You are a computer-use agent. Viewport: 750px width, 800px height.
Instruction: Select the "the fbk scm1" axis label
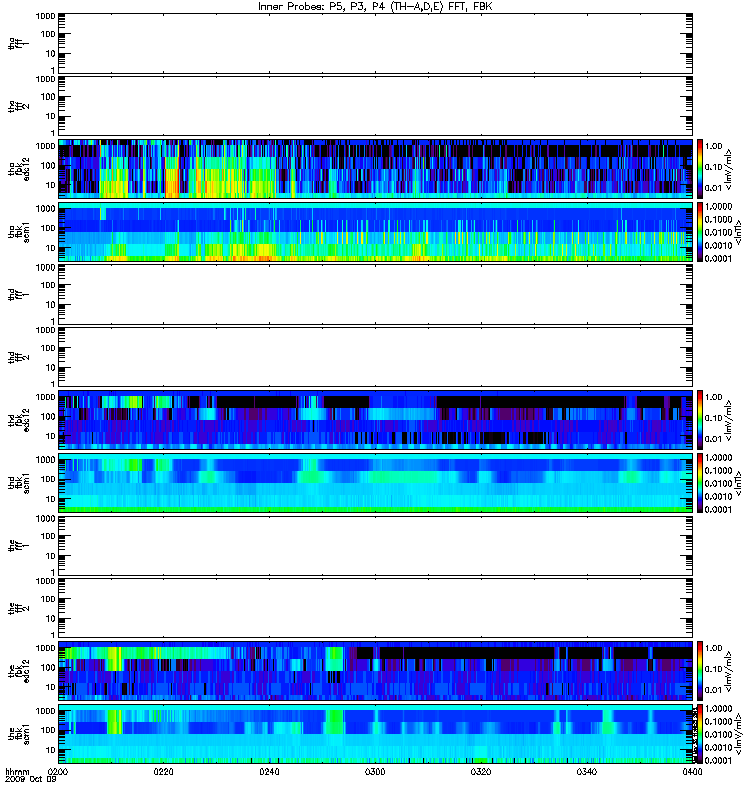19,734
